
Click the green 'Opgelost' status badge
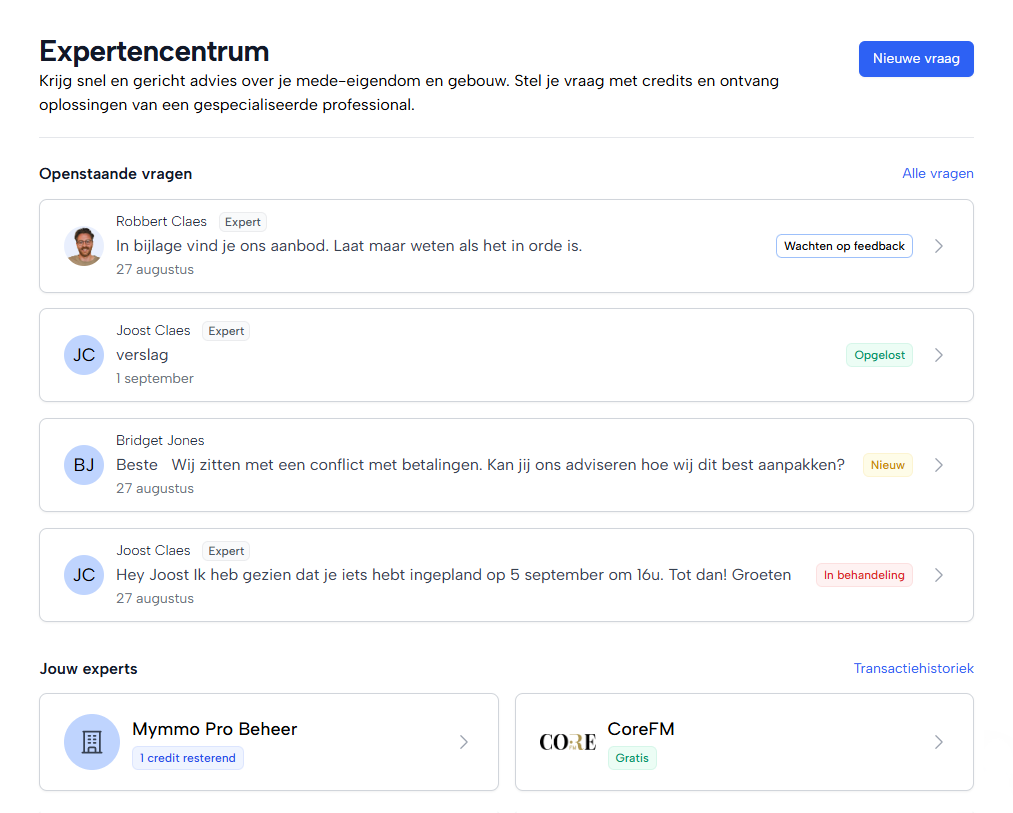879,355
